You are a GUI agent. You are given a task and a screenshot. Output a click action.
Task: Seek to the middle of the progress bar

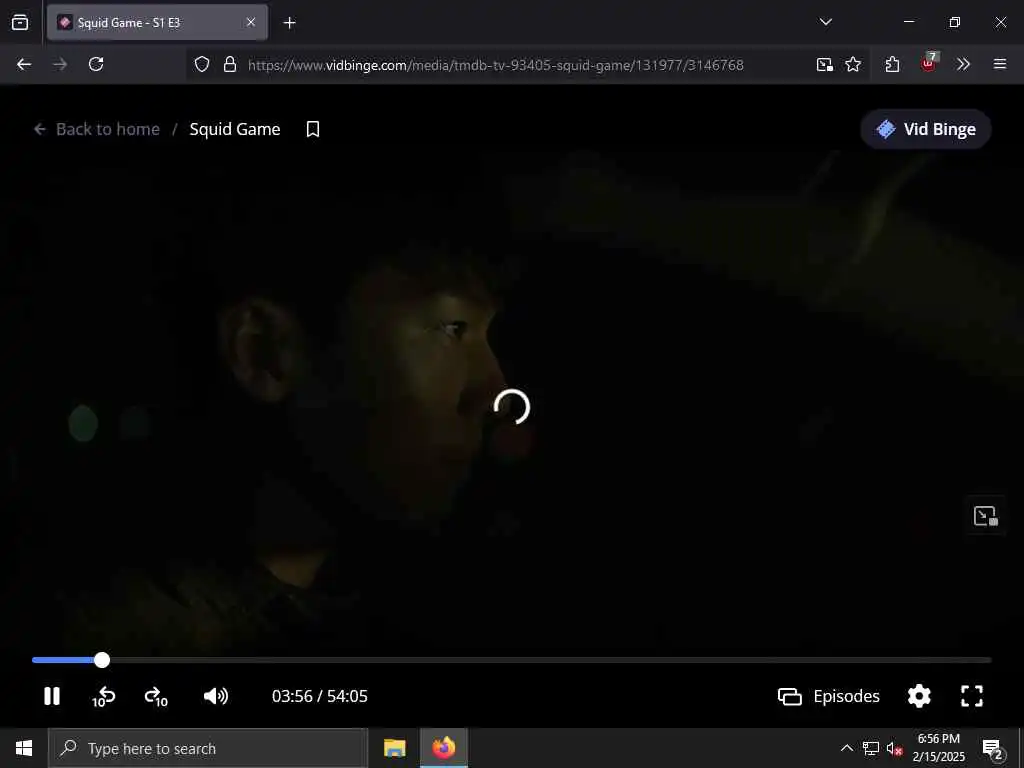tap(512, 660)
